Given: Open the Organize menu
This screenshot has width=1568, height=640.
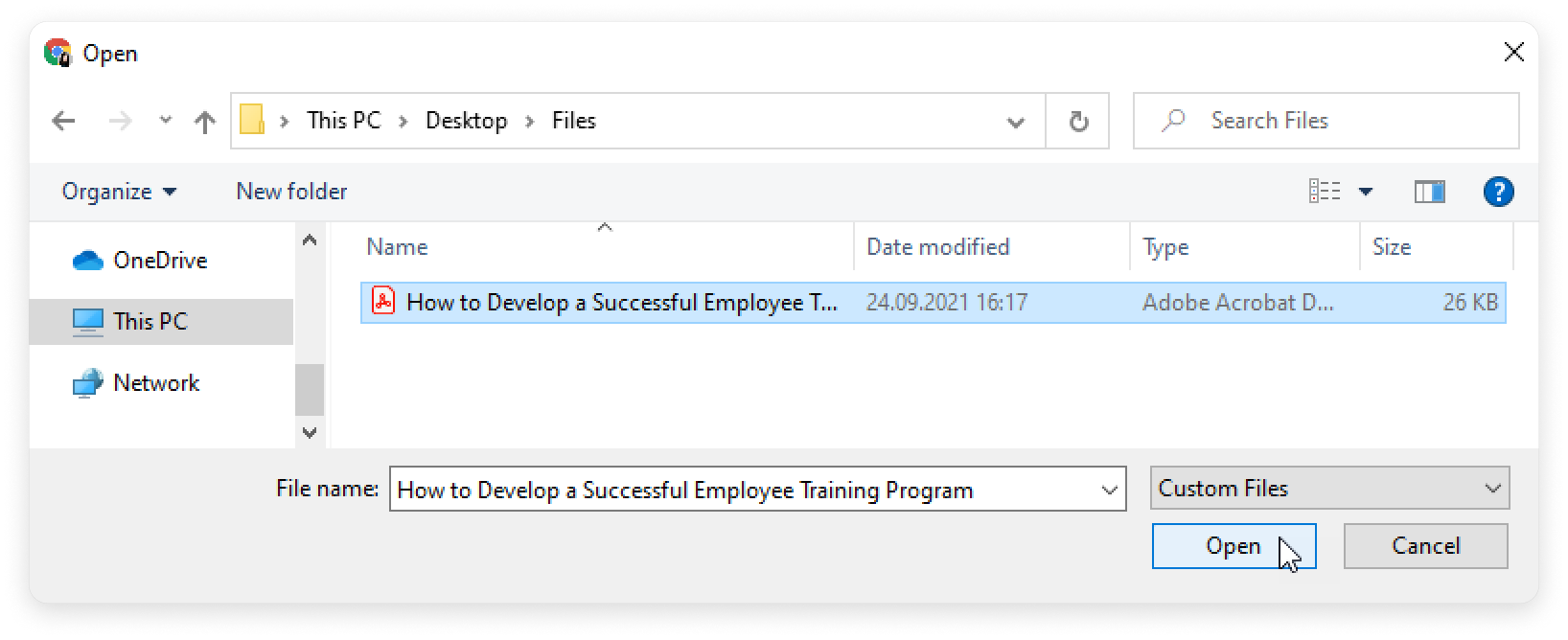Looking at the screenshot, I should point(119,192).
